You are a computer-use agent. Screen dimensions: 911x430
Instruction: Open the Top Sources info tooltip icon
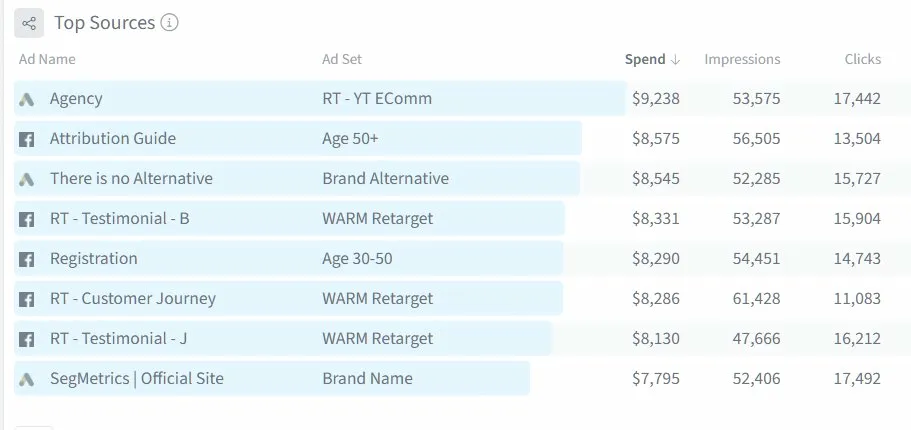click(169, 23)
